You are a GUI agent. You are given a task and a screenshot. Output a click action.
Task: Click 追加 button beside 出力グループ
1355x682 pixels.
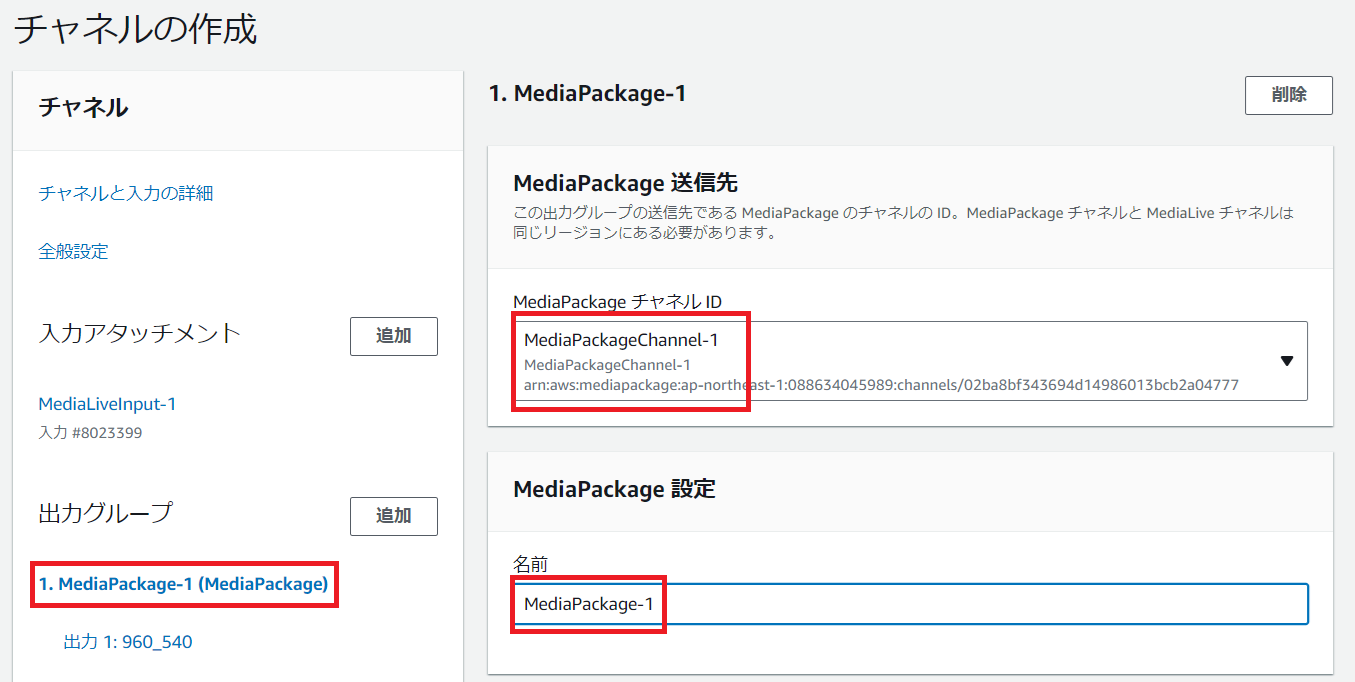pyautogui.click(x=394, y=516)
